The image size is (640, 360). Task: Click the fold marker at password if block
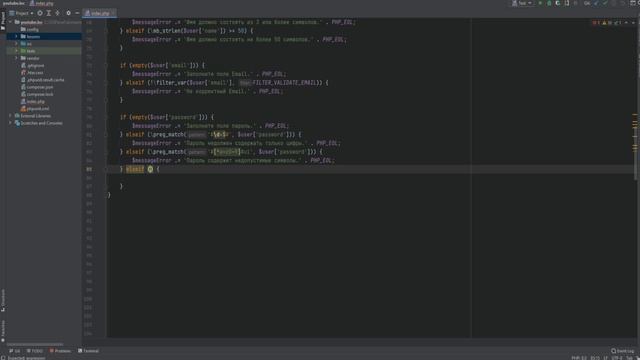106,117
